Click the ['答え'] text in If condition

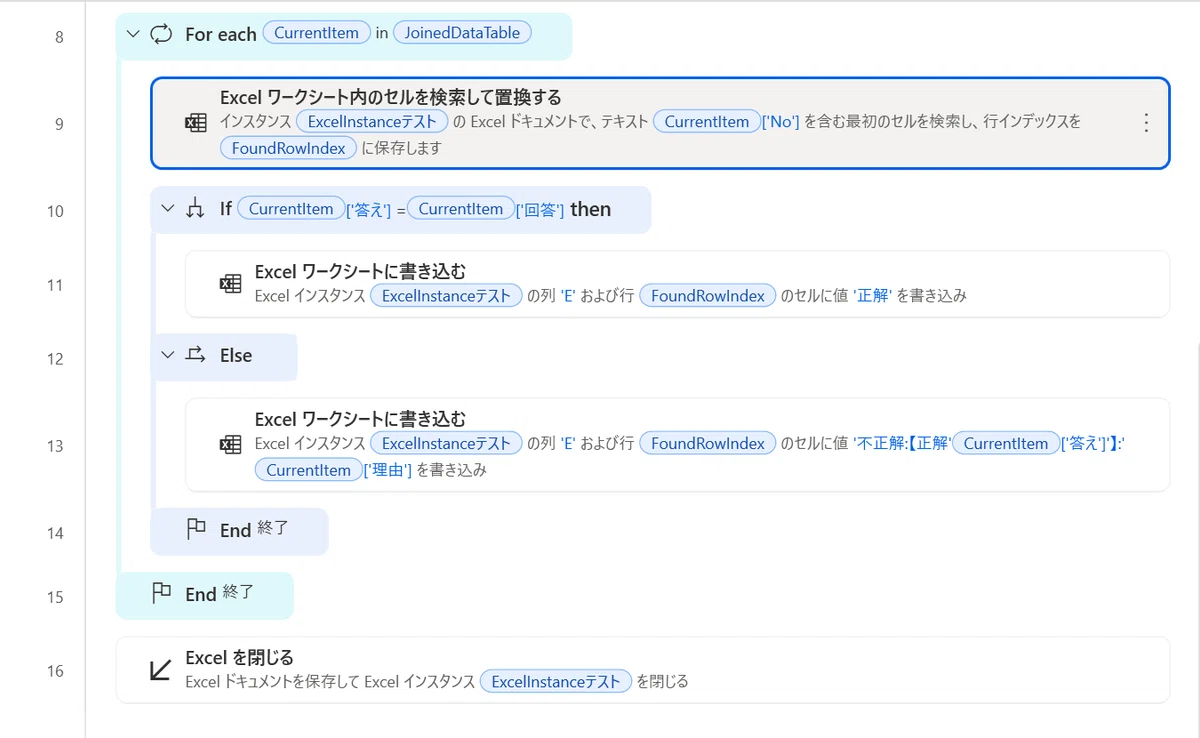[369, 210]
